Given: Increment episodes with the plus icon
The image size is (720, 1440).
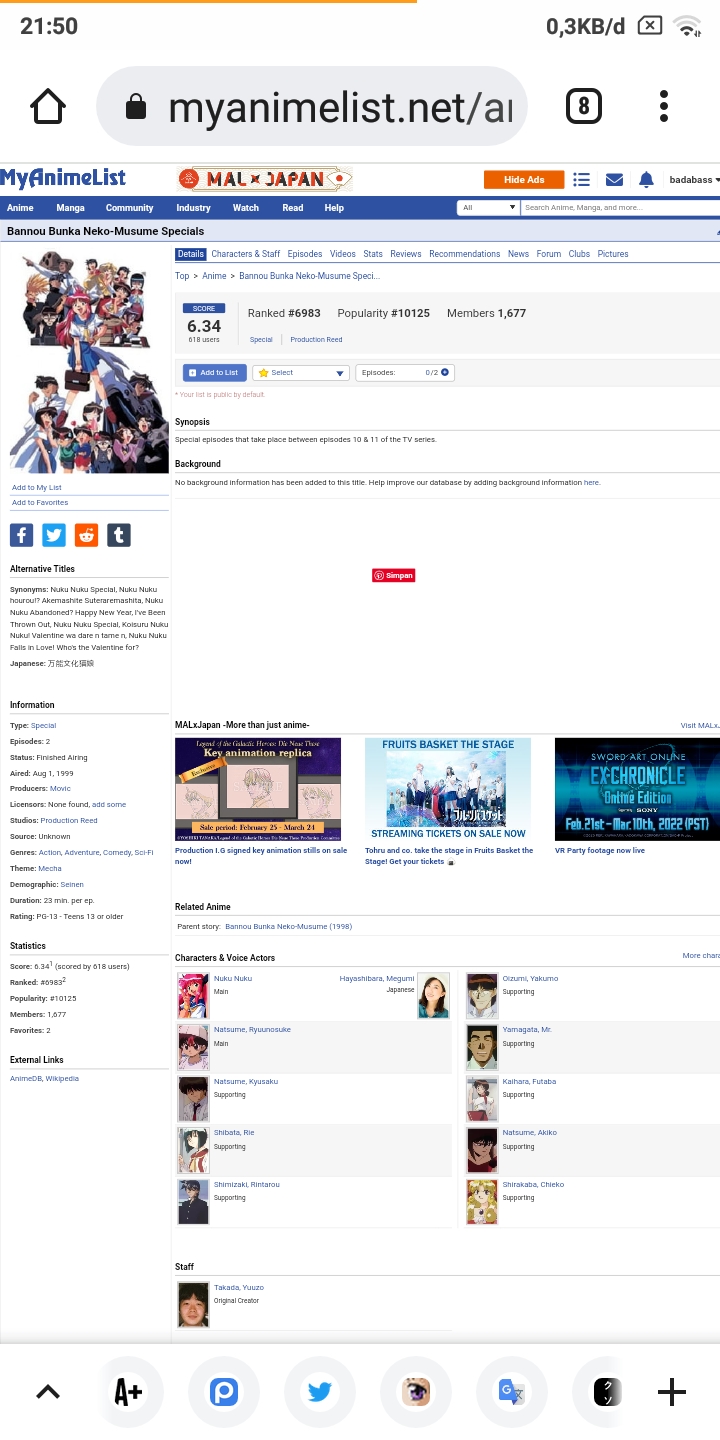Looking at the screenshot, I should pos(445,372).
